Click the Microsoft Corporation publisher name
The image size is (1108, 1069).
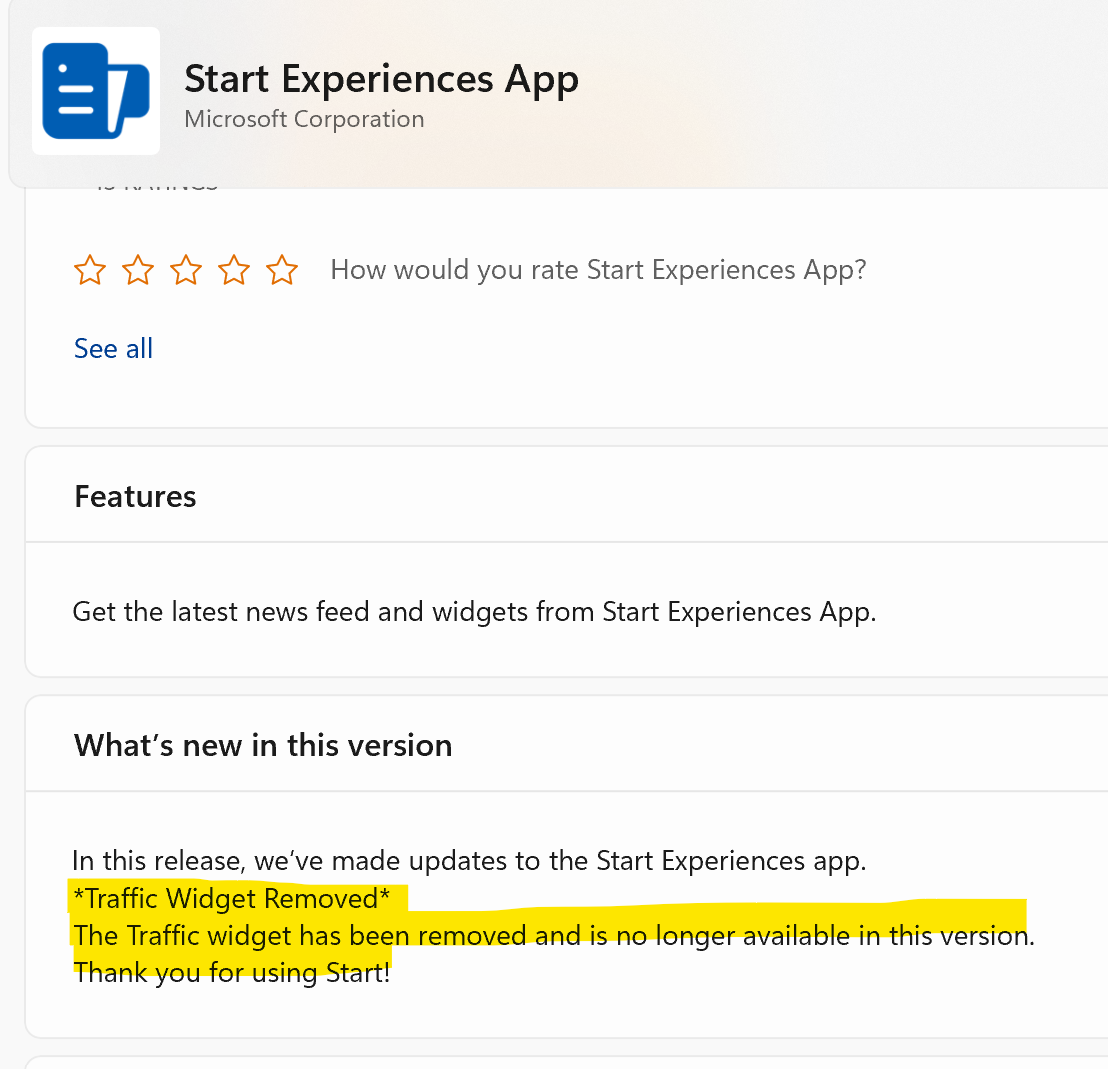[x=304, y=118]
